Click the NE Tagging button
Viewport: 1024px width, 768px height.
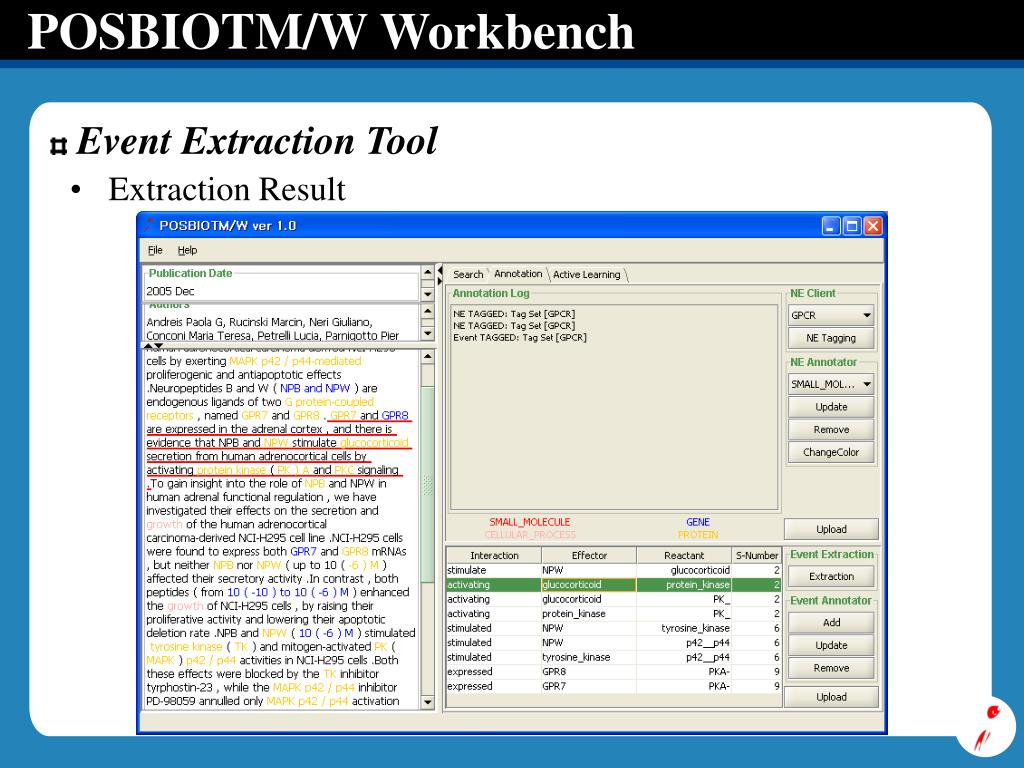tap(831, 338)
